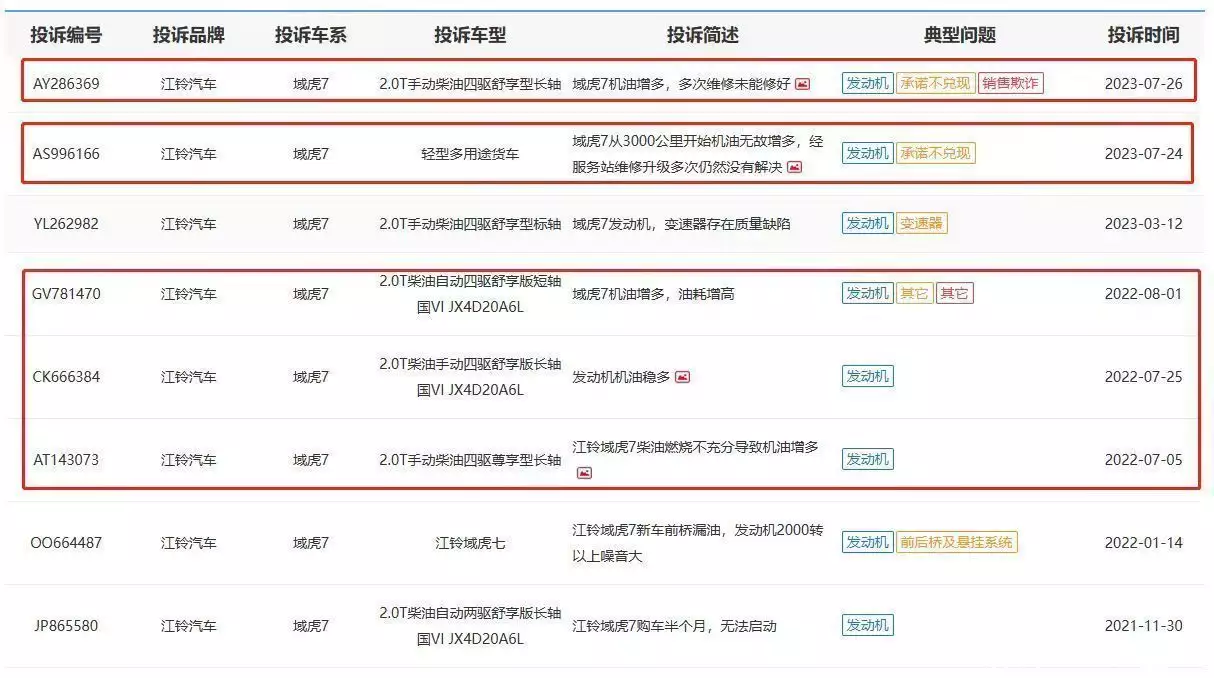Click 江铃汽车 brand in AY286369 row

[x=188, y=84]
